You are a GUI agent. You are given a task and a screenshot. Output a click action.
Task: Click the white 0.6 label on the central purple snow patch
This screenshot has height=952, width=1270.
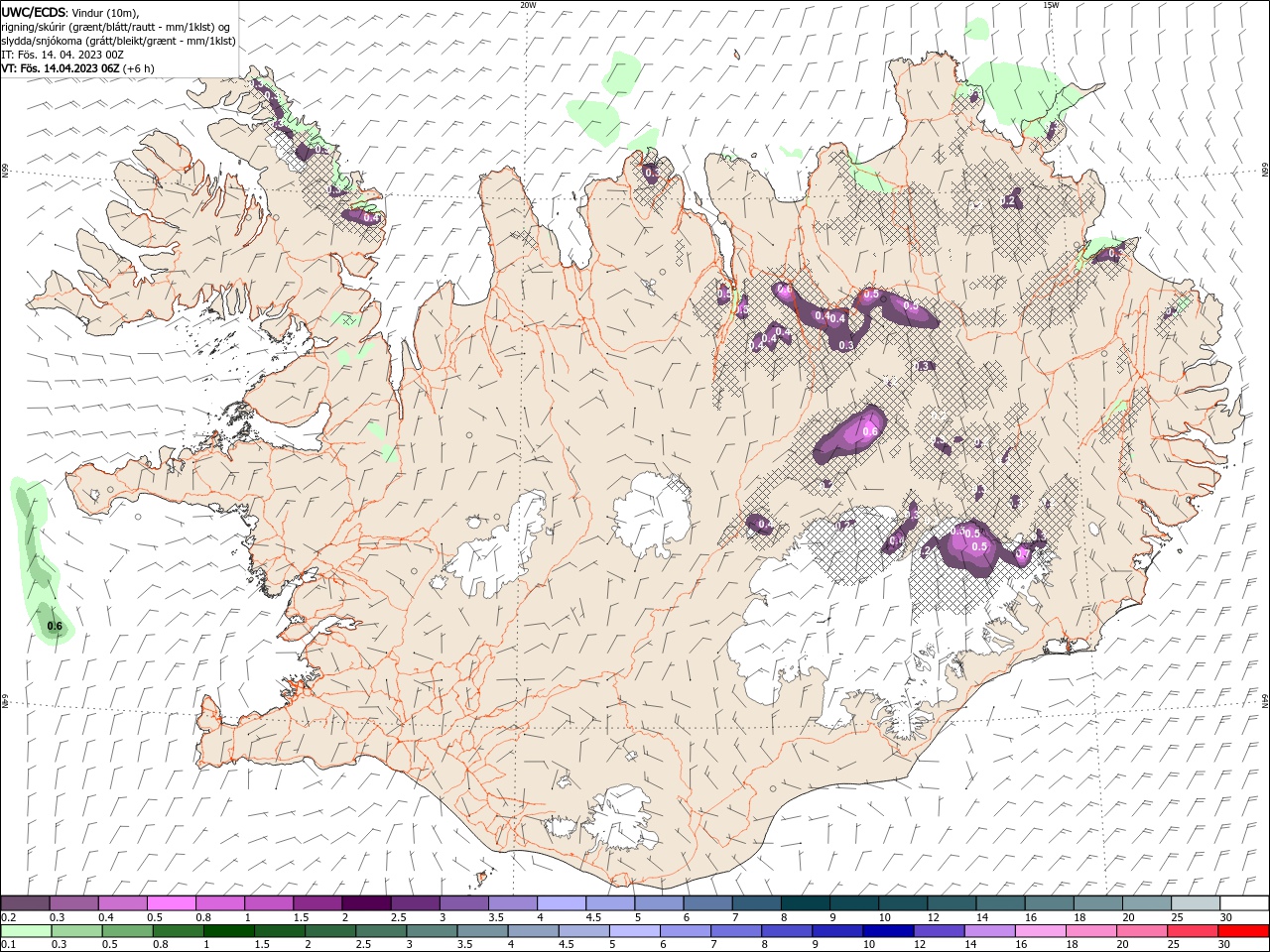(870, 431)
